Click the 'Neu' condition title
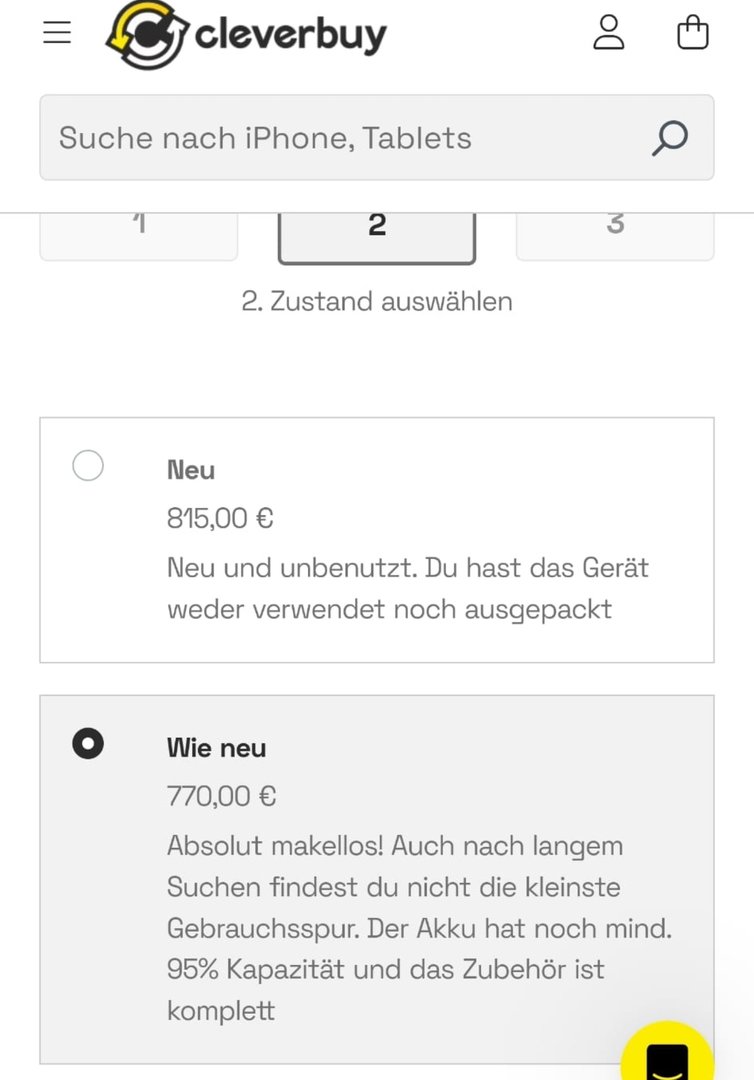This screenshot has height=1080, width=754. (x=191, y=470)
